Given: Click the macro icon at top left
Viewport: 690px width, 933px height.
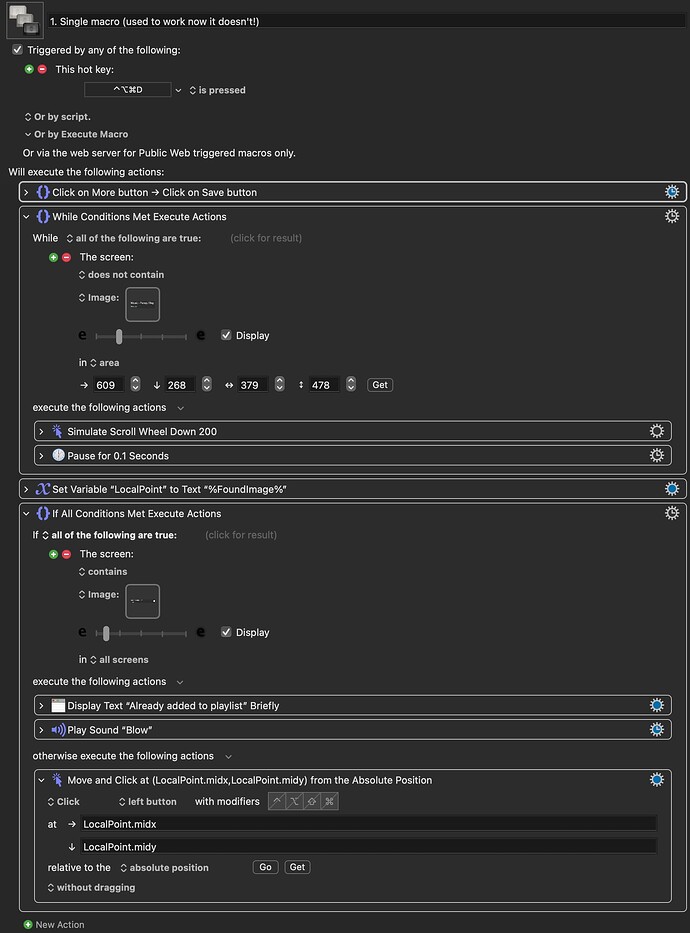Looking at the screenshot, I should click(24, 19).
